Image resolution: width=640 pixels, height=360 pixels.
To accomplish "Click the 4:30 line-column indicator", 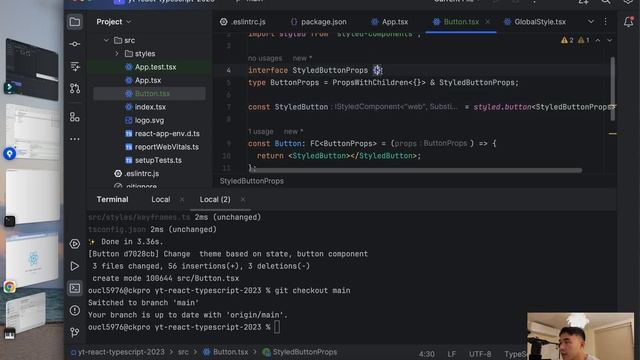I will tap(427, 354).
